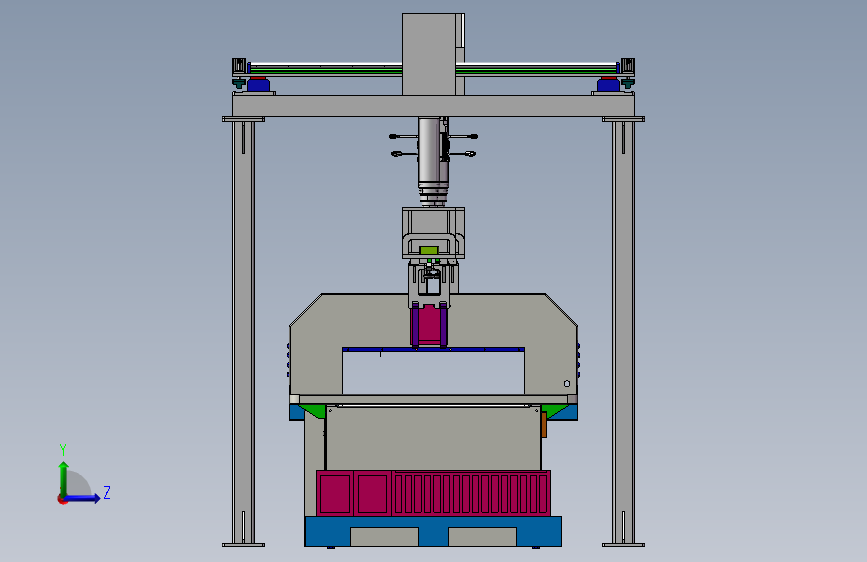Image resolution: width=867 pixels, height=562 pixels.
Task: Select the left vertical support column
Action: click(243, 332)
